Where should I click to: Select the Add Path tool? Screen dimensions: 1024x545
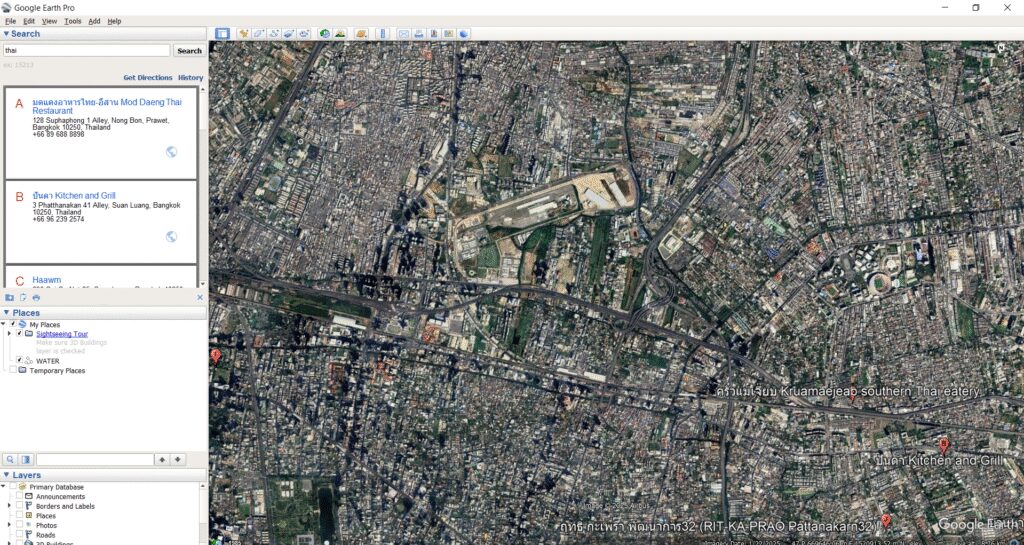274,34
